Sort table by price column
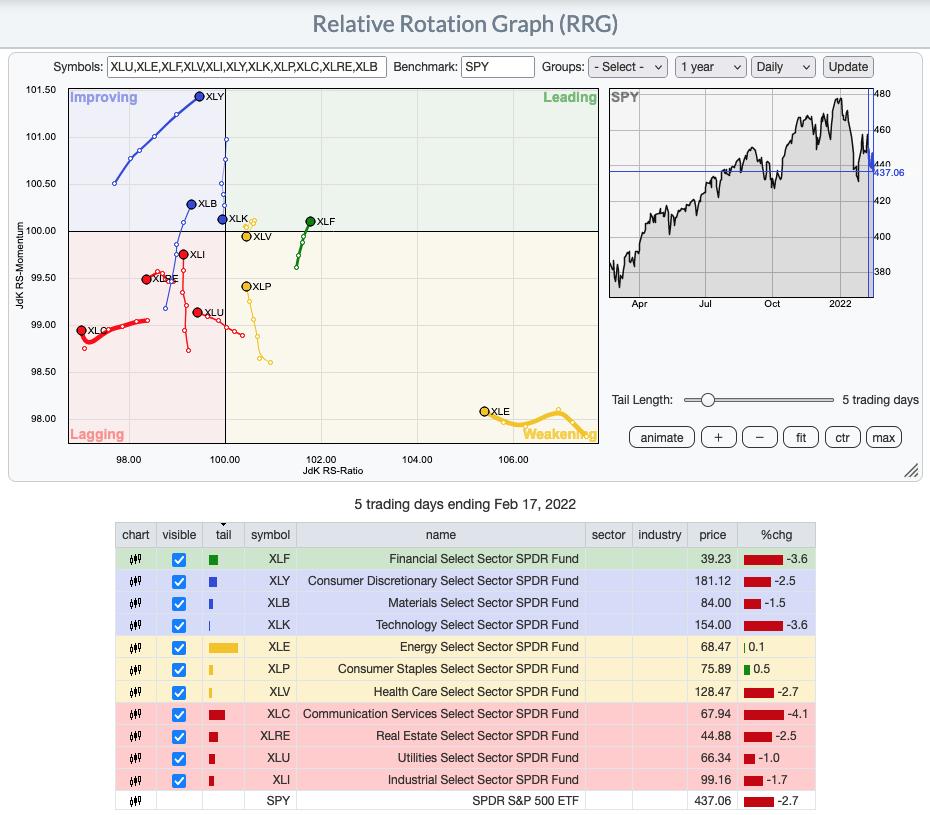This screenshot has width=930, height=815. 712,534
